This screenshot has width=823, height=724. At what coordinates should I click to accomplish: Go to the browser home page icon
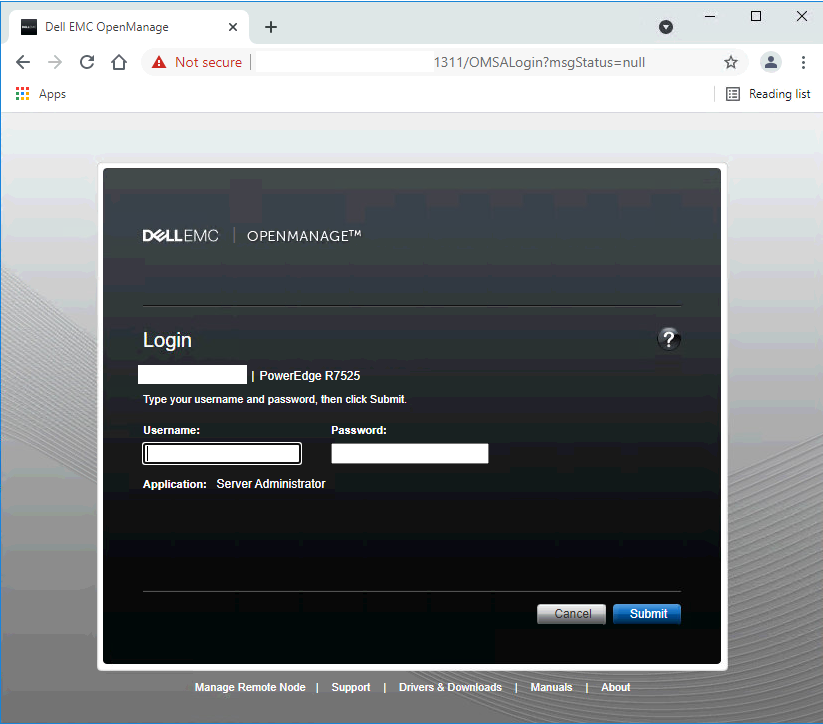119,62
